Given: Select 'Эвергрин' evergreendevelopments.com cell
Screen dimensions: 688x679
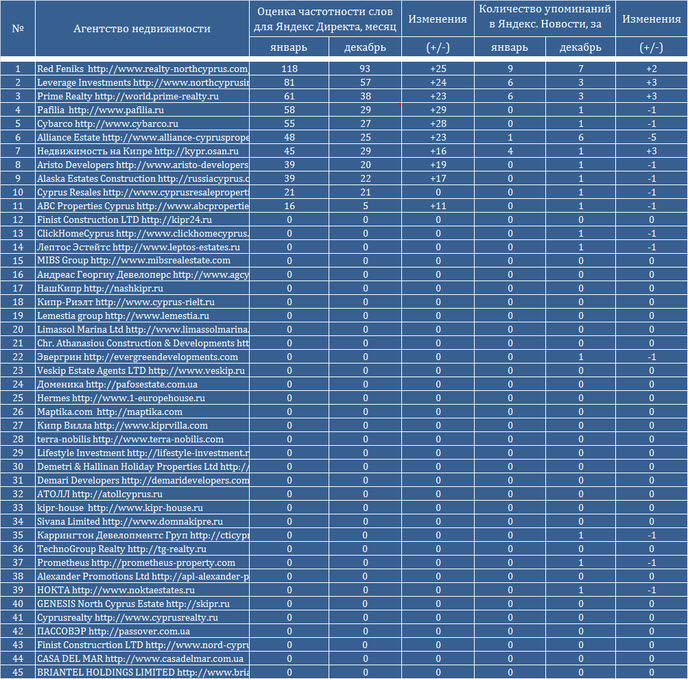Looking at the screenshot, I should [142, 356].
